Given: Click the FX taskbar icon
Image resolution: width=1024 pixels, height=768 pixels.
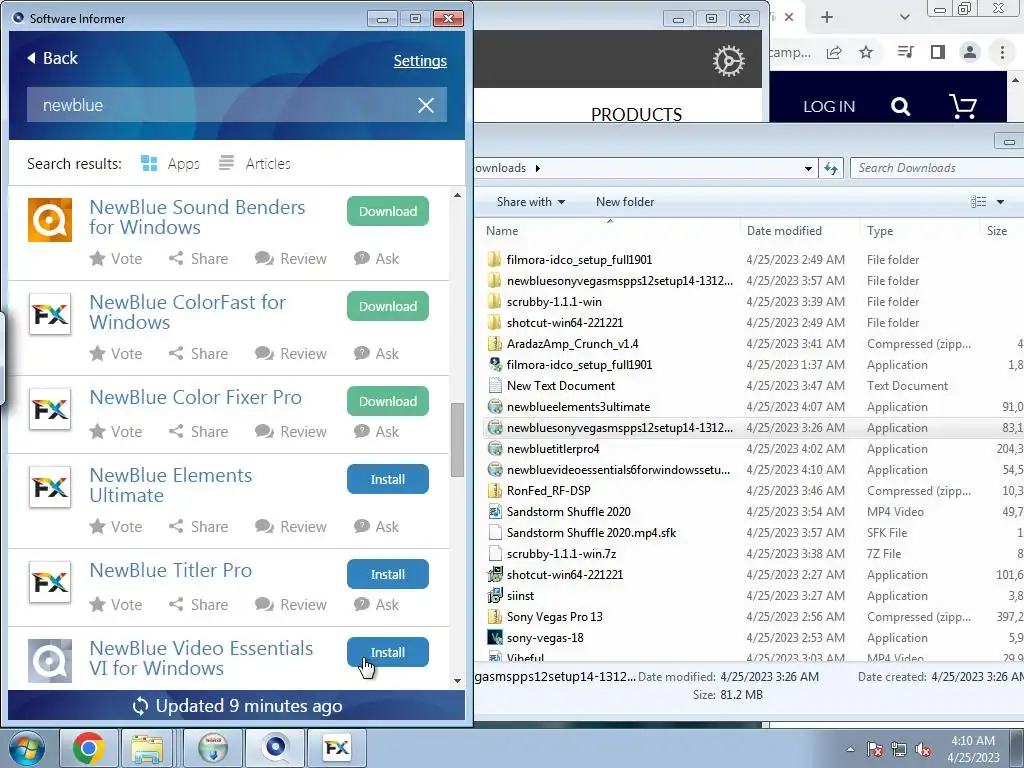Looking at the screenshot, I should coord(336,748).
